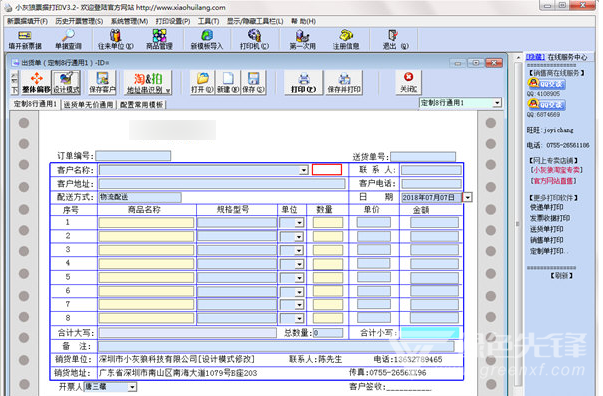This screenshot has width=603, height=396.
Task: Open 淘&拍 地址串识别 tool
Action: (x=148, y=83)
